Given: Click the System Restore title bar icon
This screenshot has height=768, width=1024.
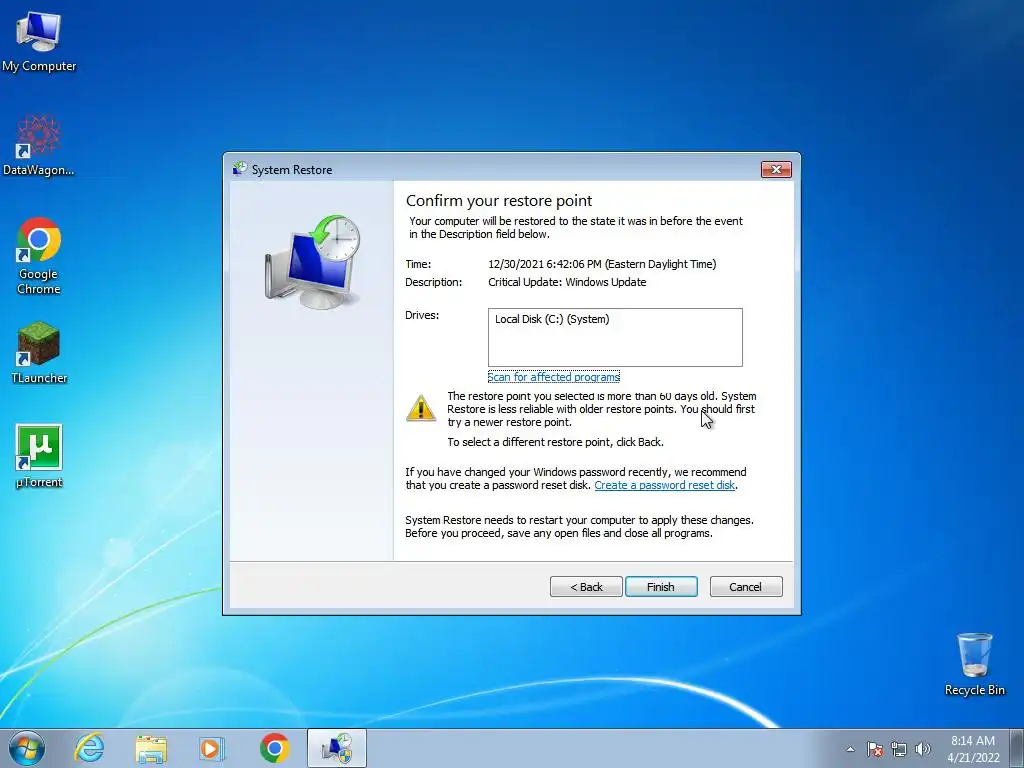Looking at the screenshot, I should (x=240, y=169).
